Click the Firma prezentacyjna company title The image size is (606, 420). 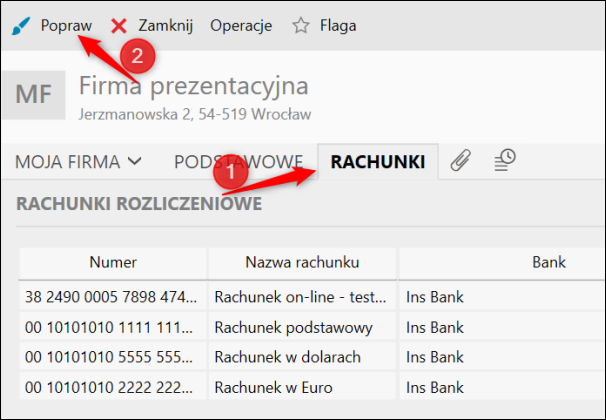pyautogui.click(x=194, y=87)
